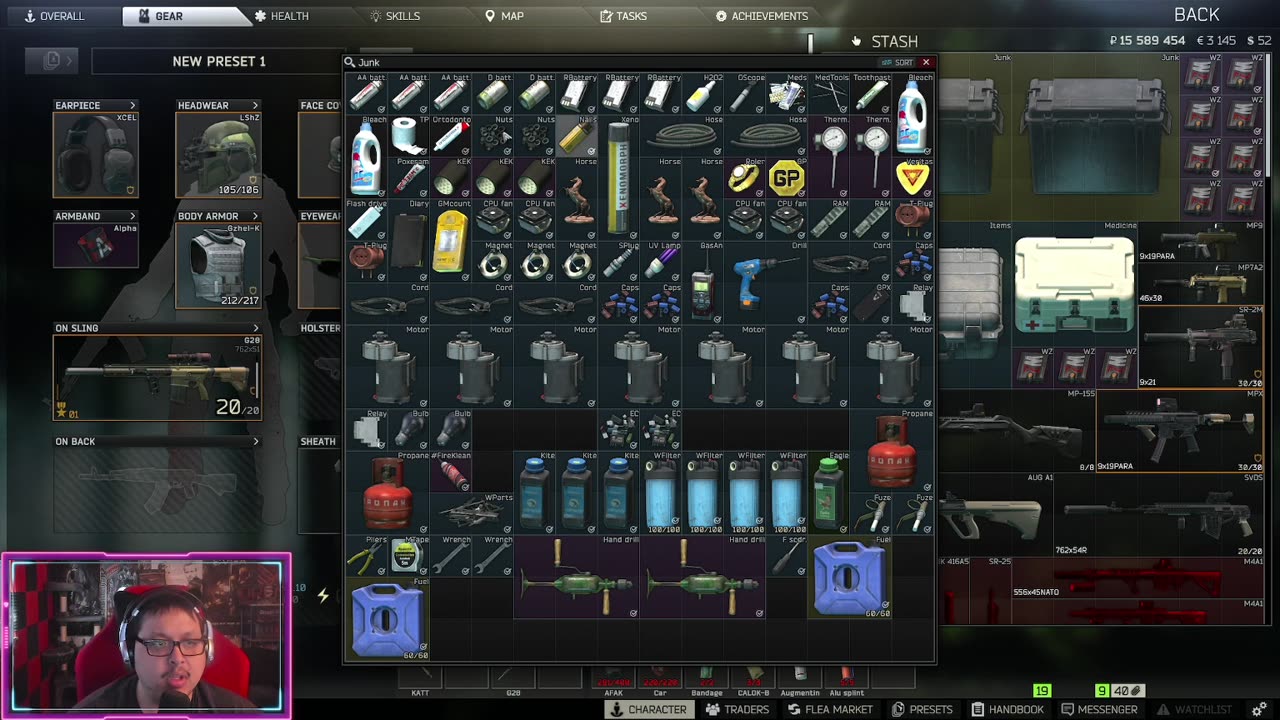Click the BACK button
The image size is (1280, 720).
click(1196, 15)
